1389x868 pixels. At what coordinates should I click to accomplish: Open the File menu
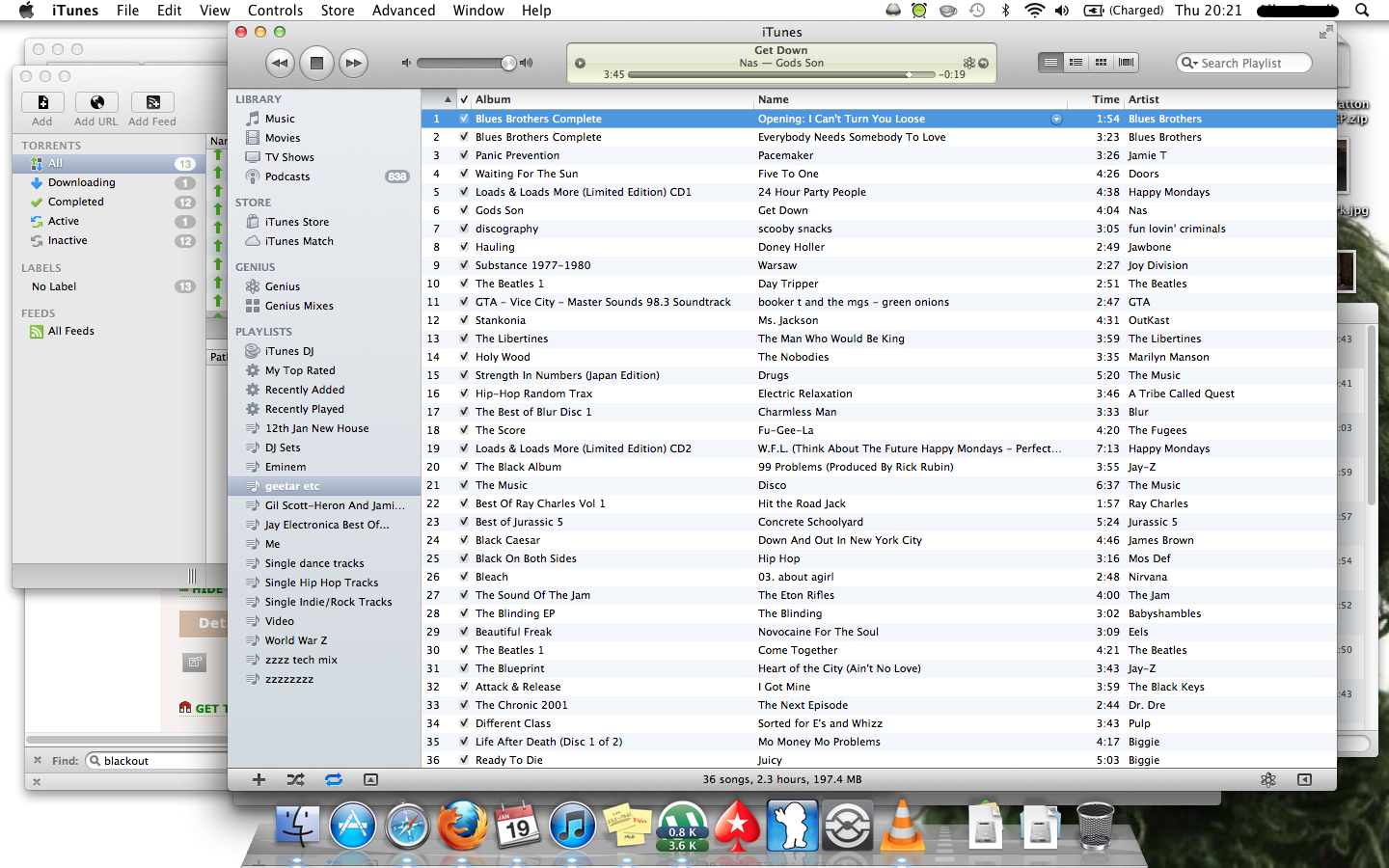click(x=127, y=11)
